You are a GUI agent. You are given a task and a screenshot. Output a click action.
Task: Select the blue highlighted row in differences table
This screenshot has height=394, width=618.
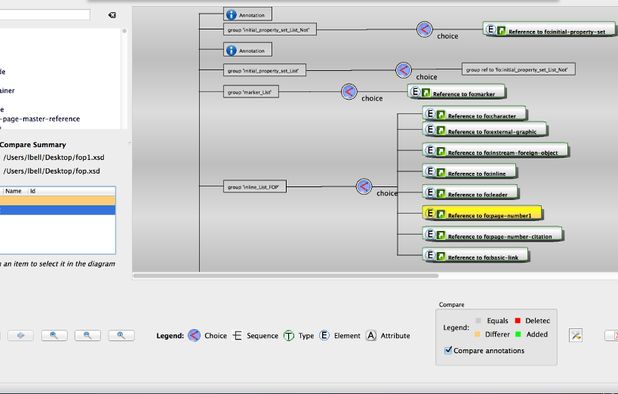58,210
